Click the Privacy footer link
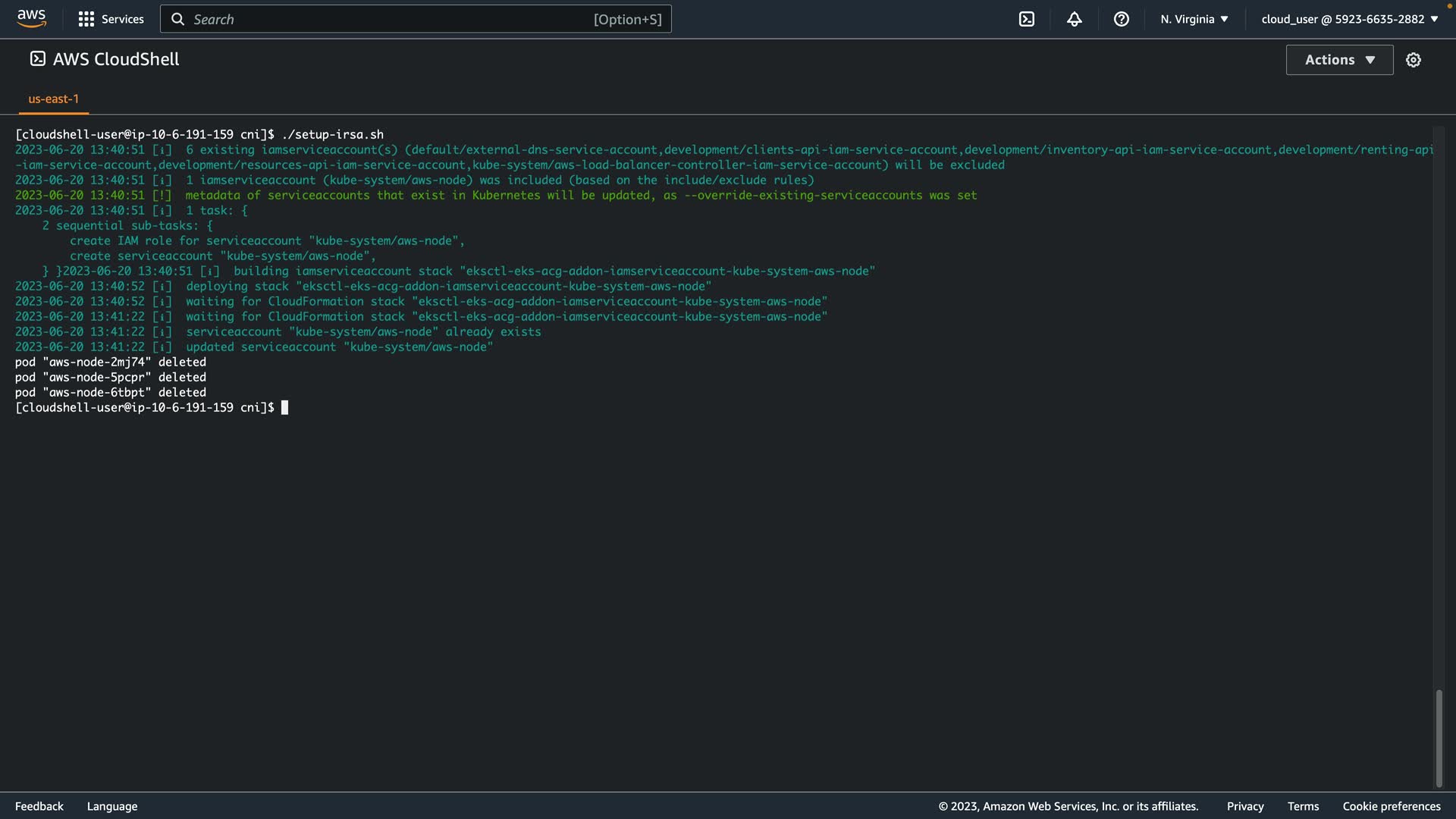The height and width of the screenshot is (819, 1456). [1244, 806]
